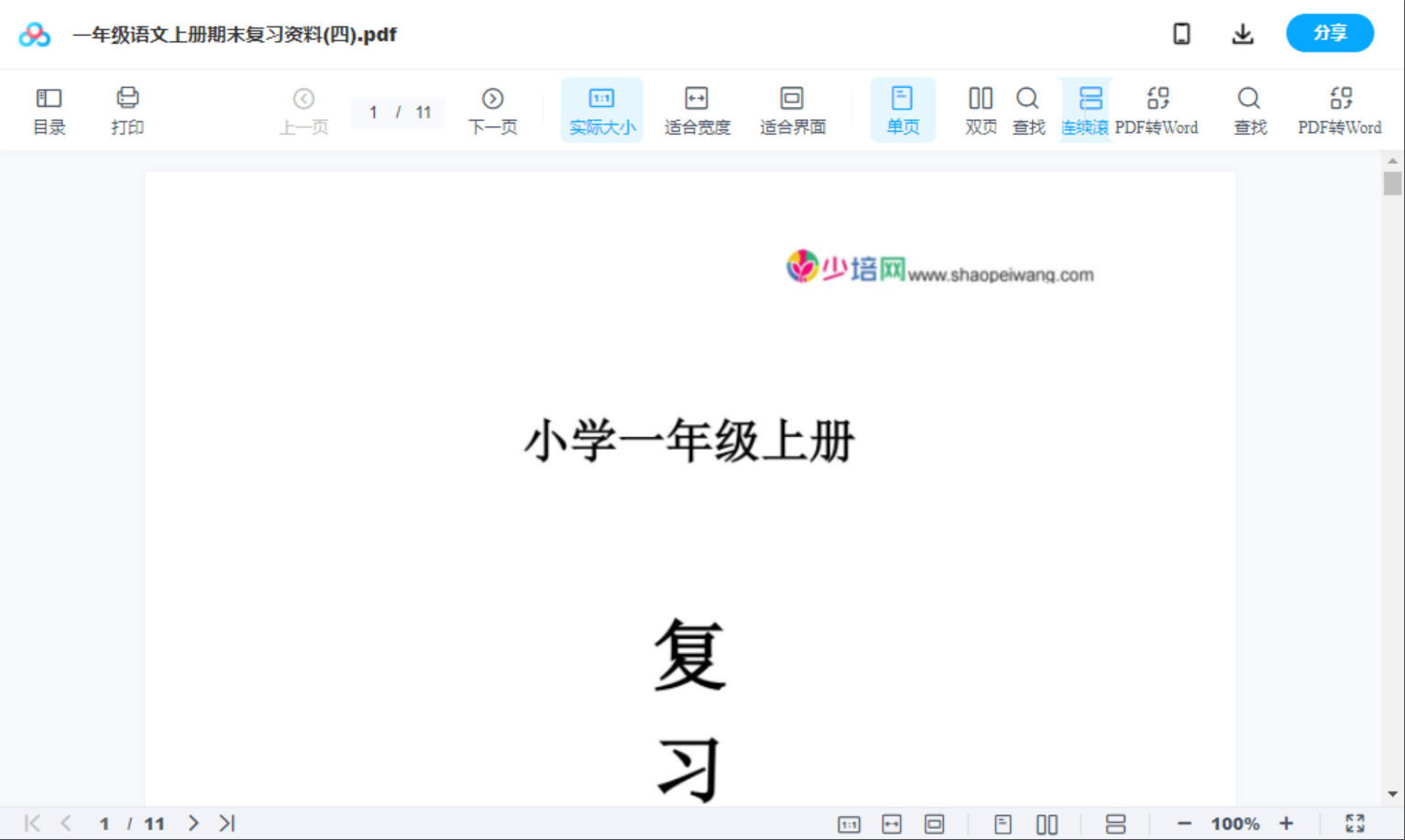
Task: Jump to last page with skip icon
Action: coord(226,823)
